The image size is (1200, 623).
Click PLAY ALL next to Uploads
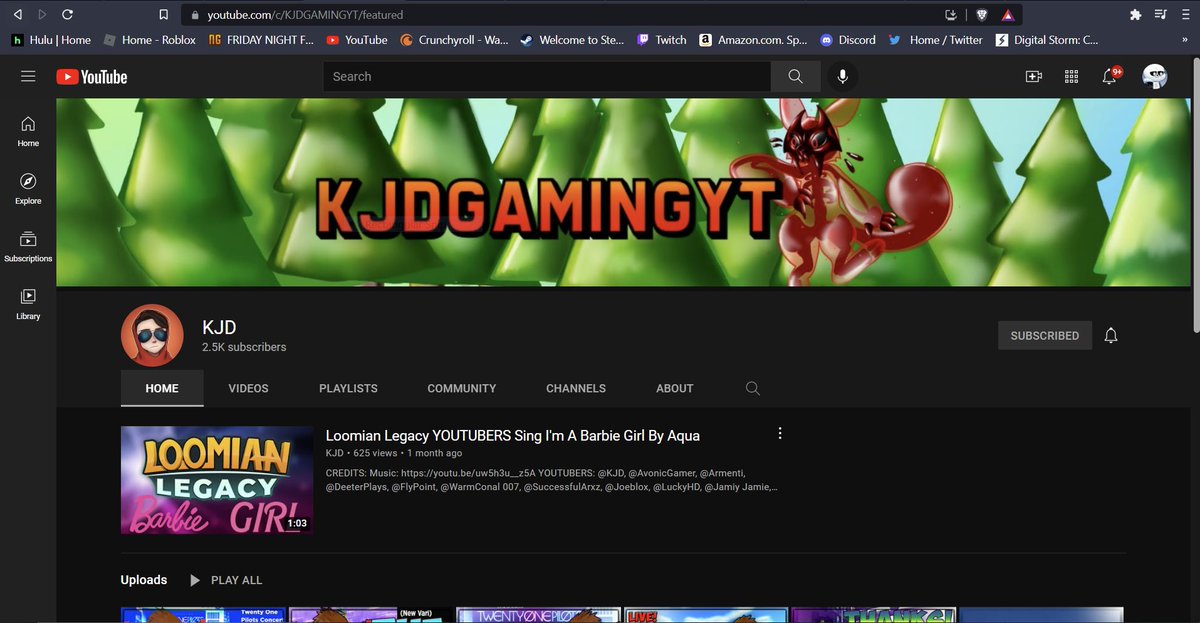(225, 580)
